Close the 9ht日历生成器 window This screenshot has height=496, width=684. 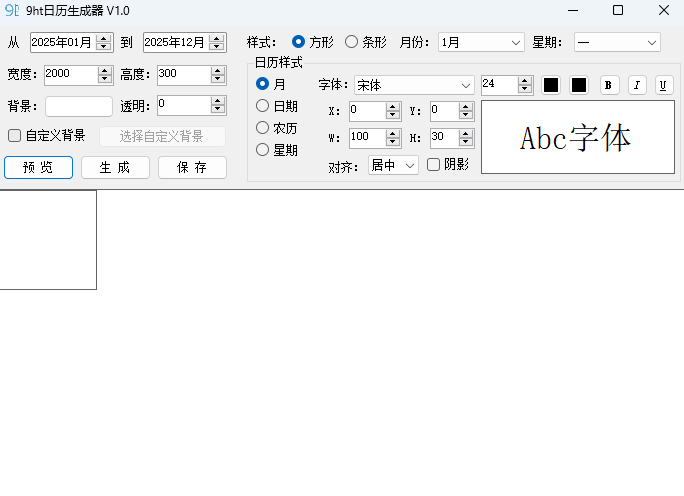[663, 10]
